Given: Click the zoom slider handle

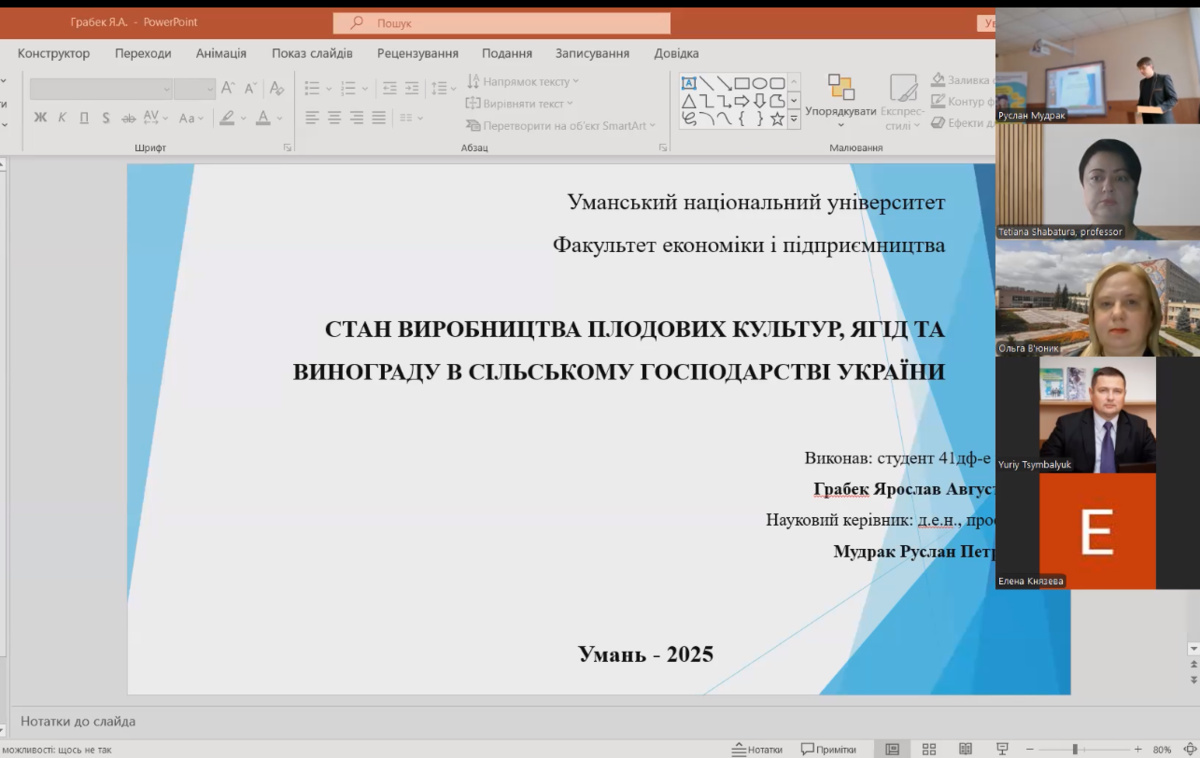Looking at the screenshot, I should [x=1075, y=749].
